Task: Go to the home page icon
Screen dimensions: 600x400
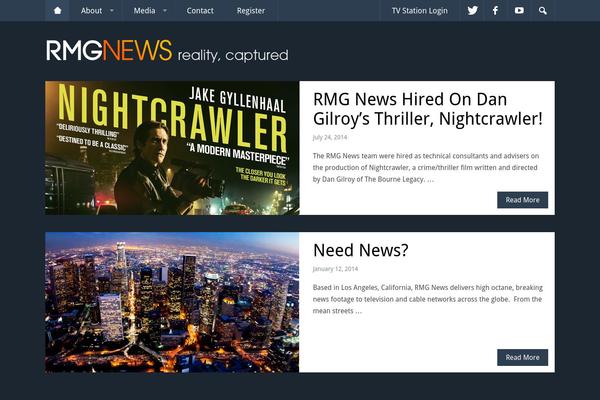Action: (x=57, y=11)
